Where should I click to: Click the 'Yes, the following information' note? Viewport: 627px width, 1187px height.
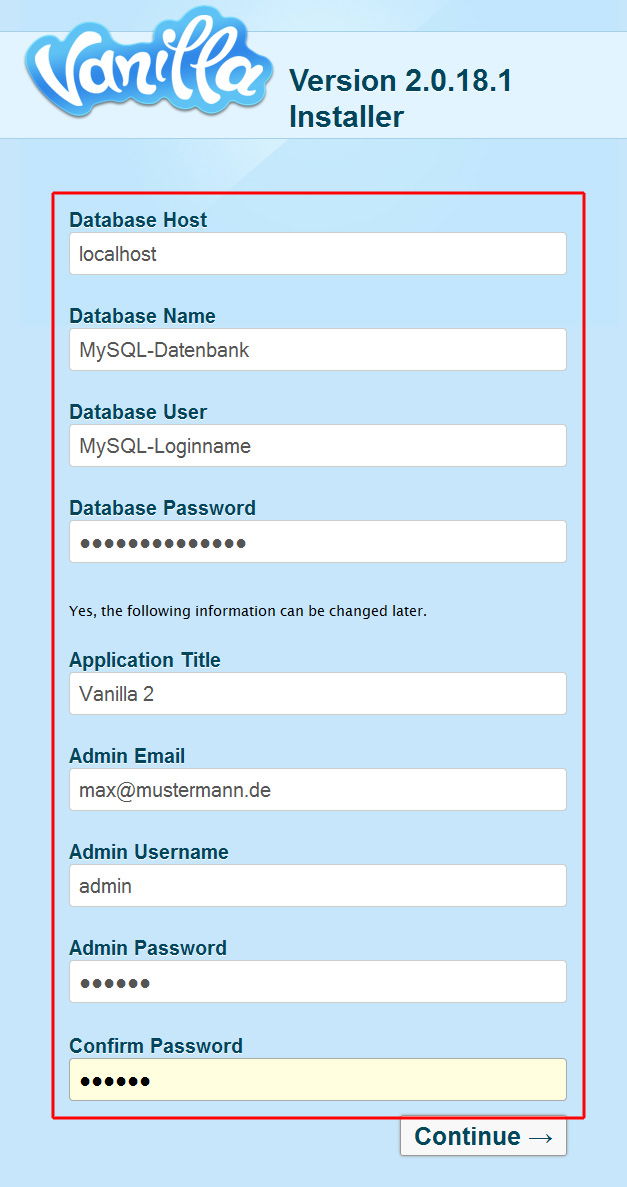pos(248,611)
